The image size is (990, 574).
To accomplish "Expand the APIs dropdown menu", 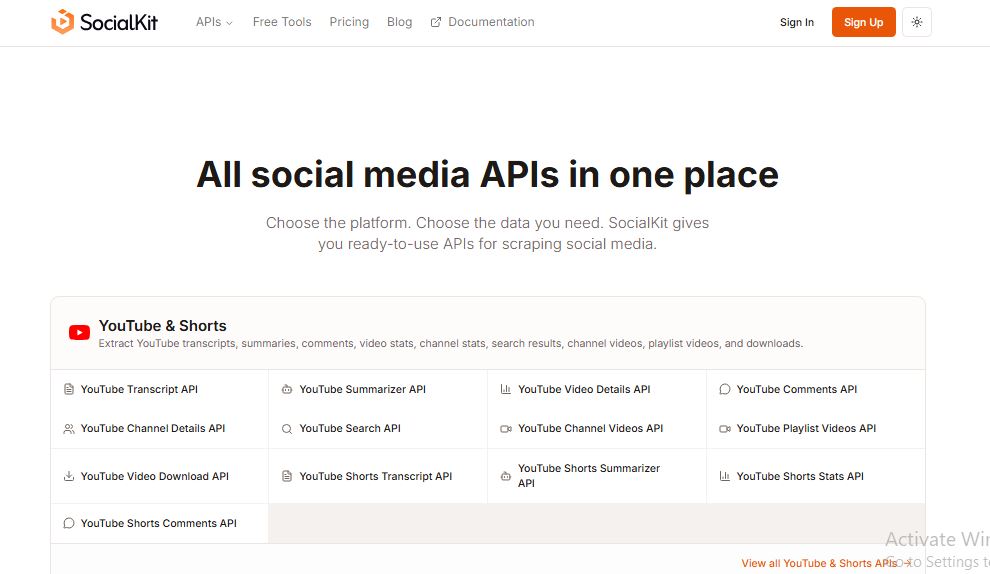I will click(214, 22).
